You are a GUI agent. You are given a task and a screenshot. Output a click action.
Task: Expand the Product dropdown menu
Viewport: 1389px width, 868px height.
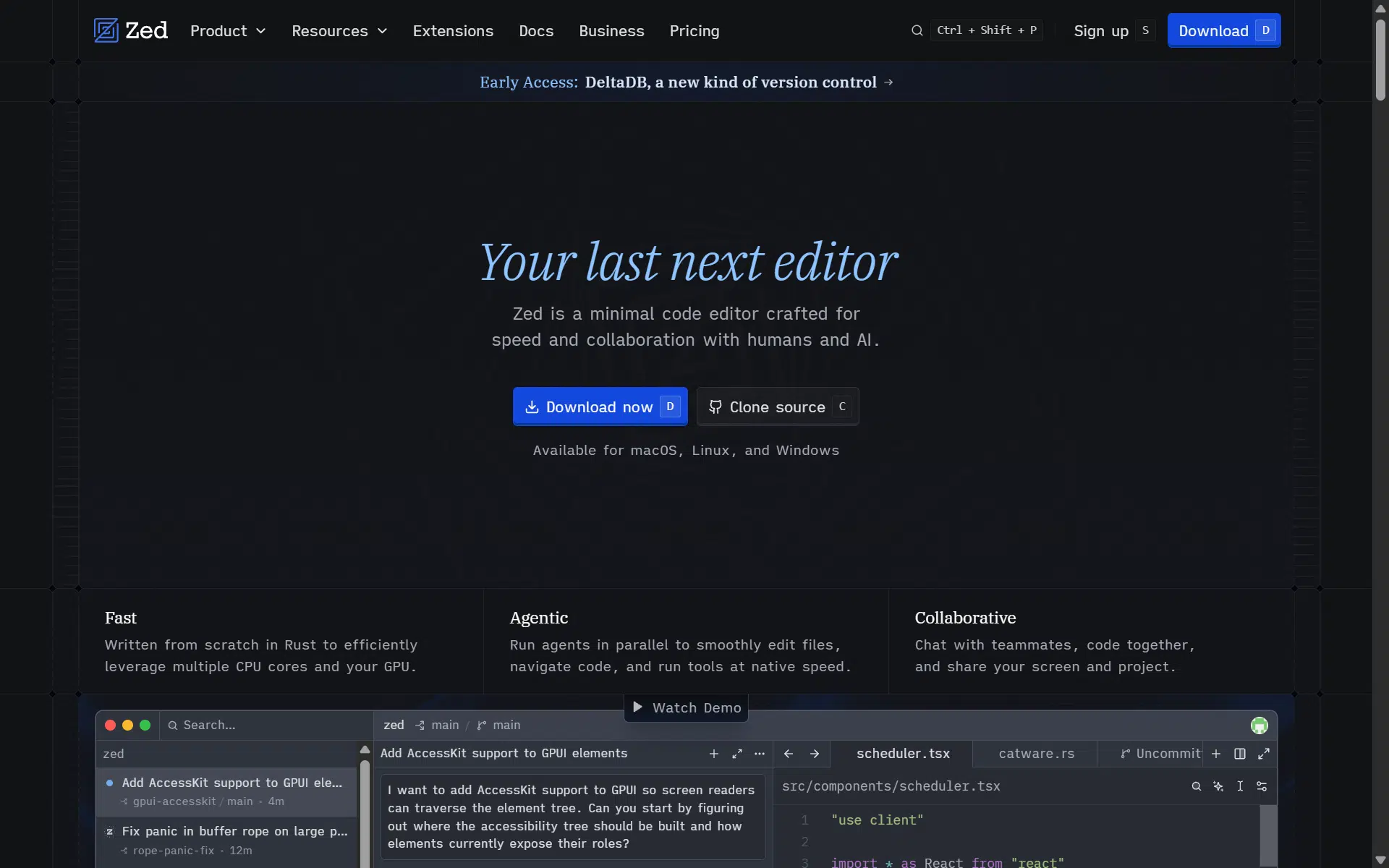tap(228, 31)
